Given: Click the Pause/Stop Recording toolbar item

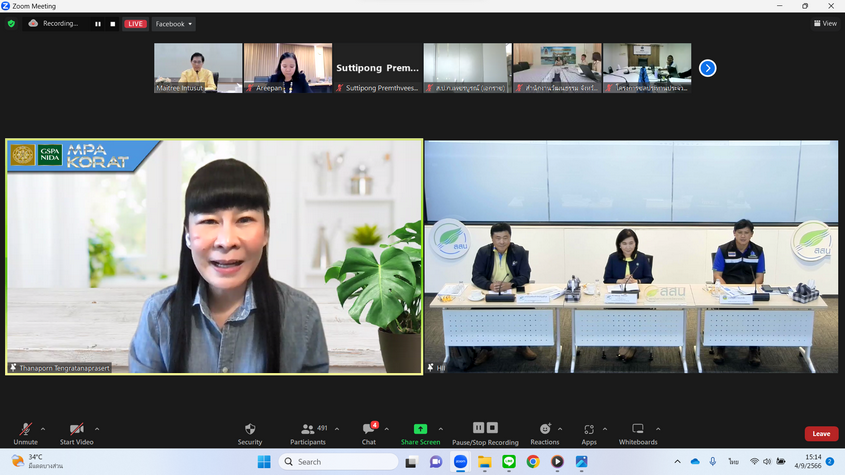Looking at the screenshot, I should coord(485,433).
